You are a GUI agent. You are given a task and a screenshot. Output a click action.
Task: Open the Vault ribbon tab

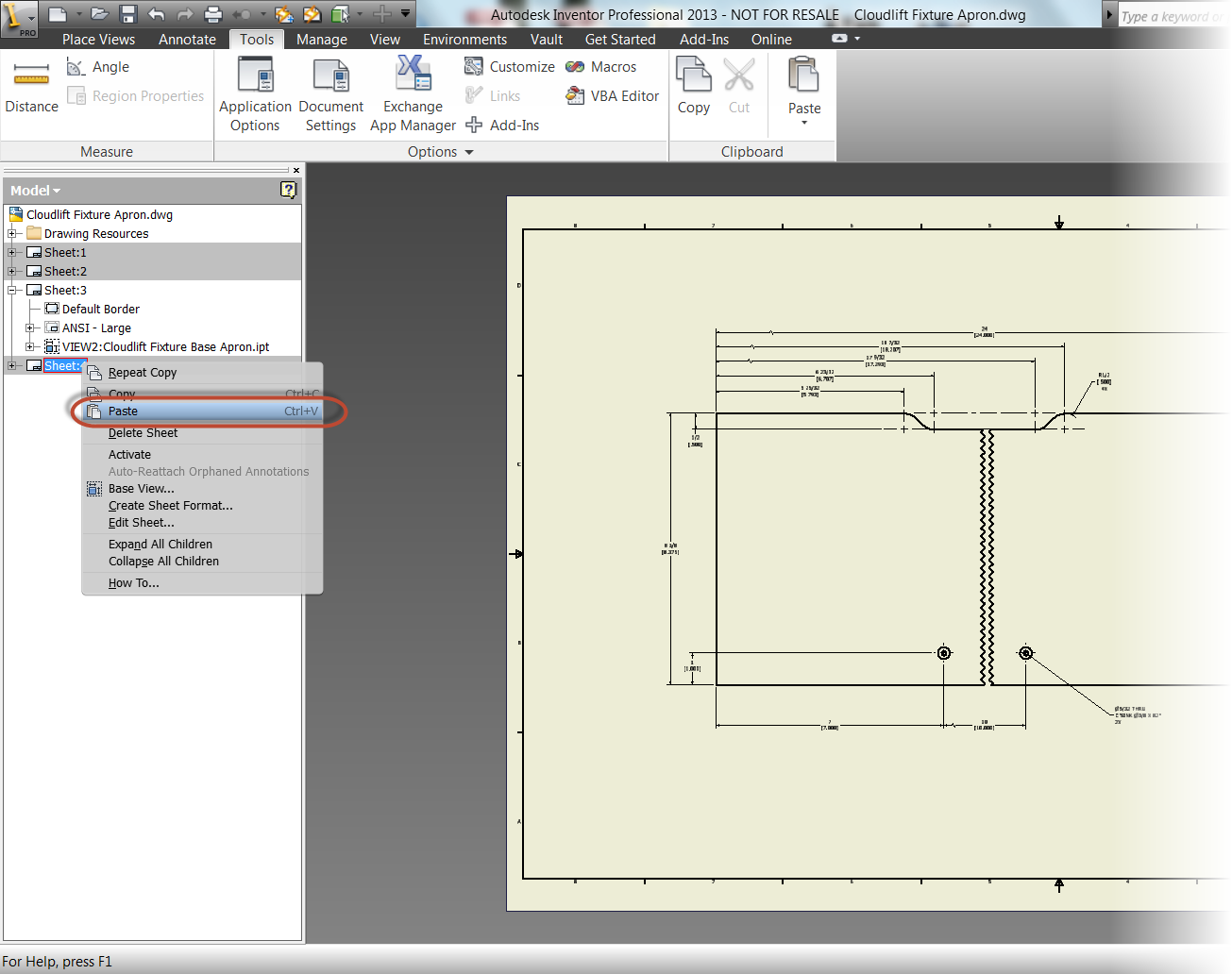coord(547,40)
